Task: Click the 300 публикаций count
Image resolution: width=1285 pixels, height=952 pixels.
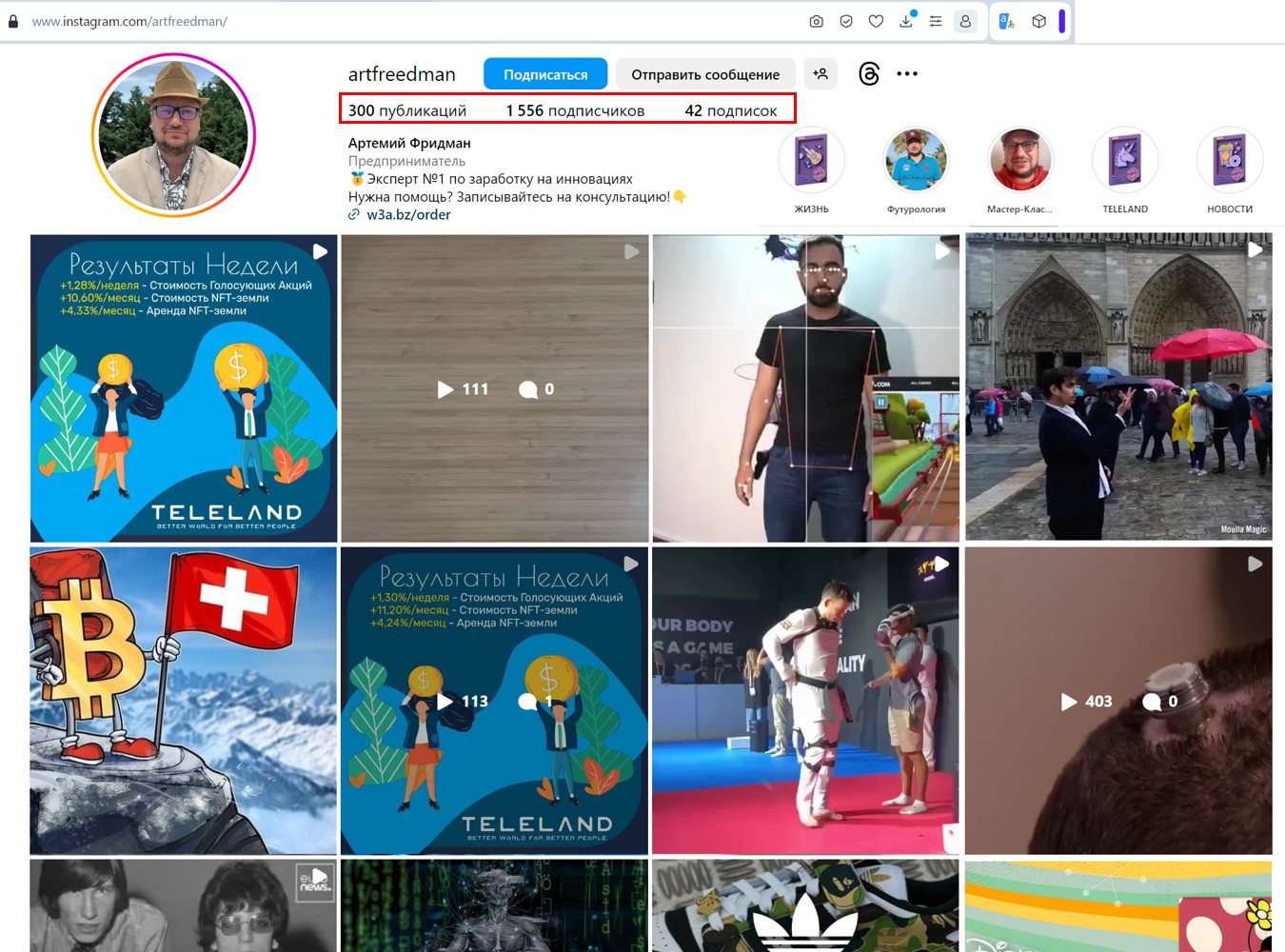Action: pyautogui.click(x=407, y=110)
